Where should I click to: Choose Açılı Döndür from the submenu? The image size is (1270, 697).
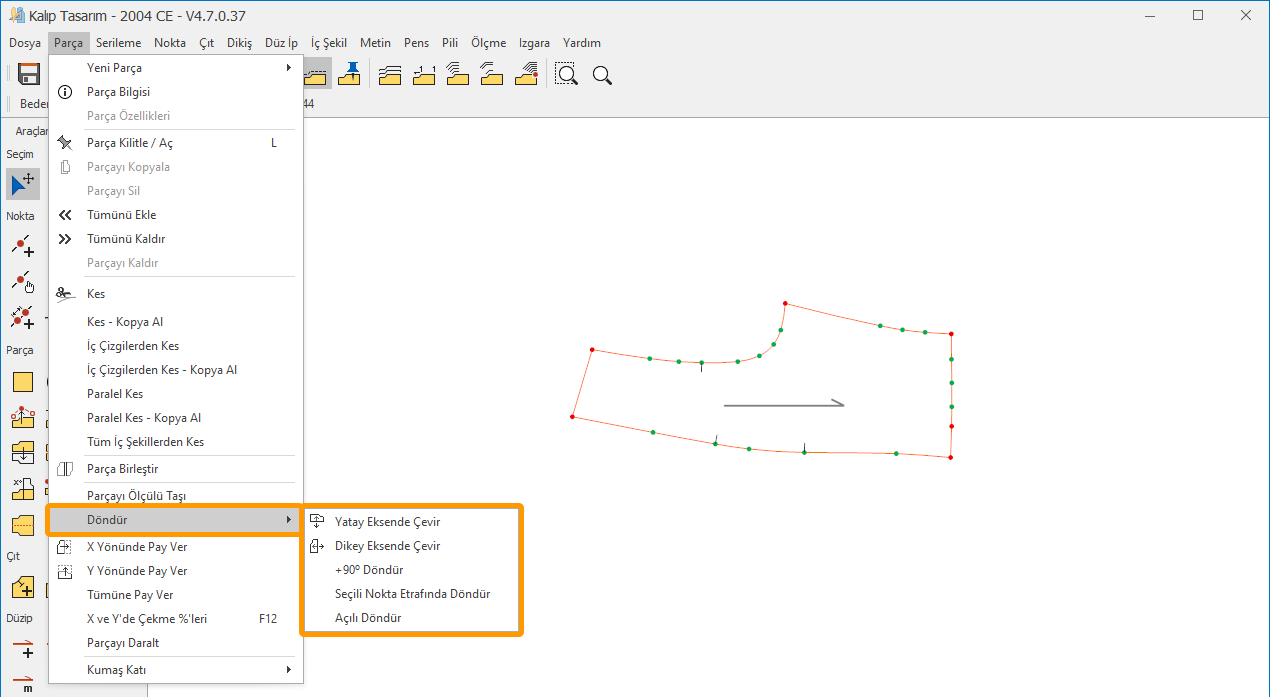(368, 618)
